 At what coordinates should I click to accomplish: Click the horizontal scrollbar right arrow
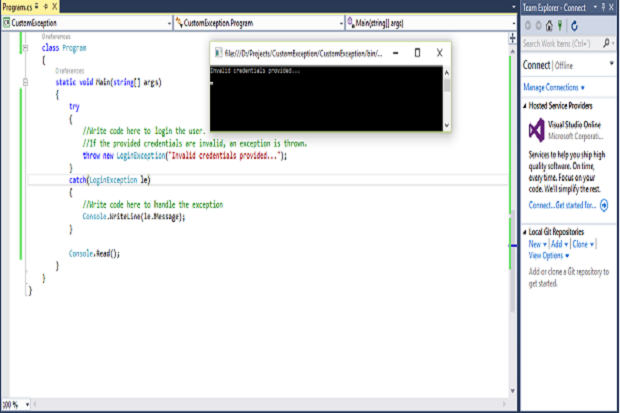(504, 404)
